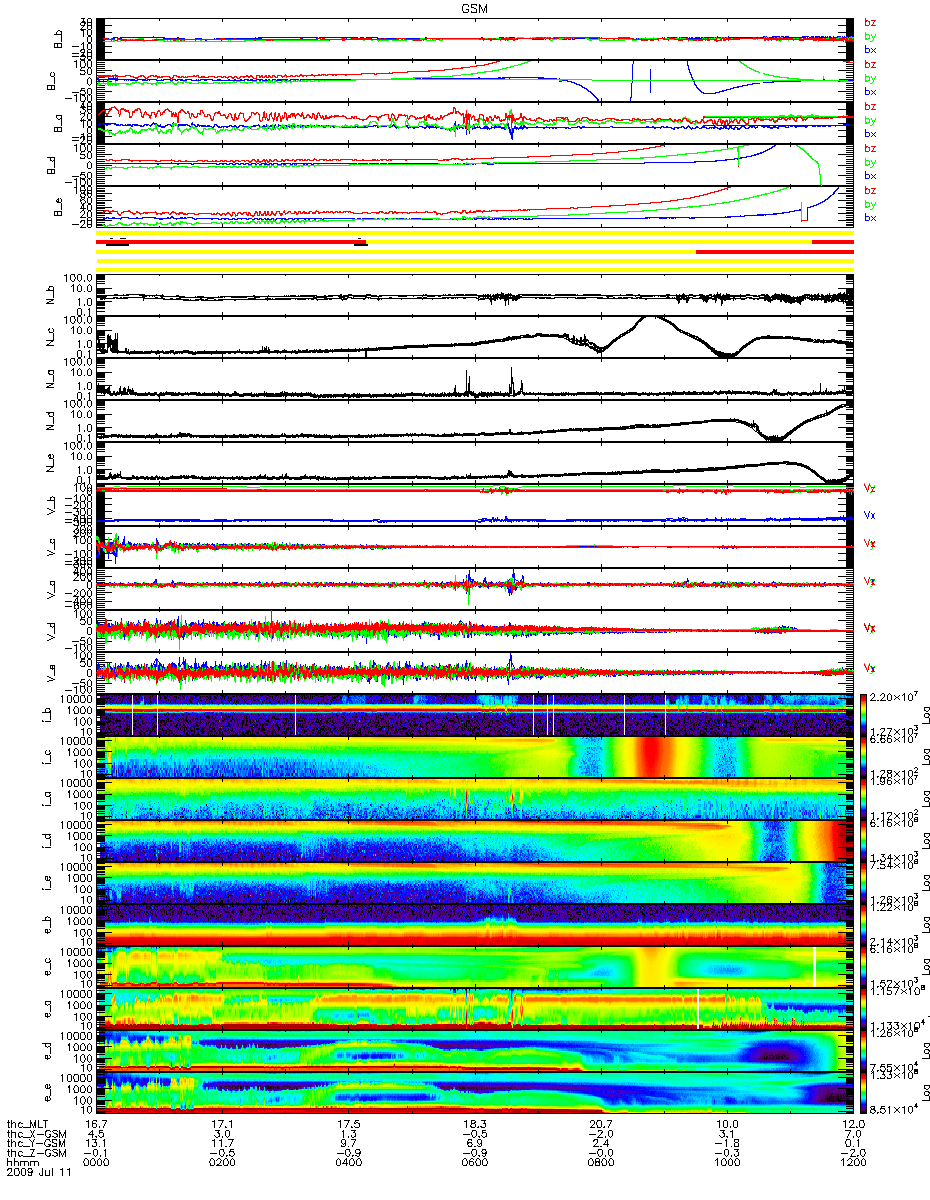Click the thc_Z-GSM row label
The width and height of the screenshot is (930, 1200).
coord(37,1153)
